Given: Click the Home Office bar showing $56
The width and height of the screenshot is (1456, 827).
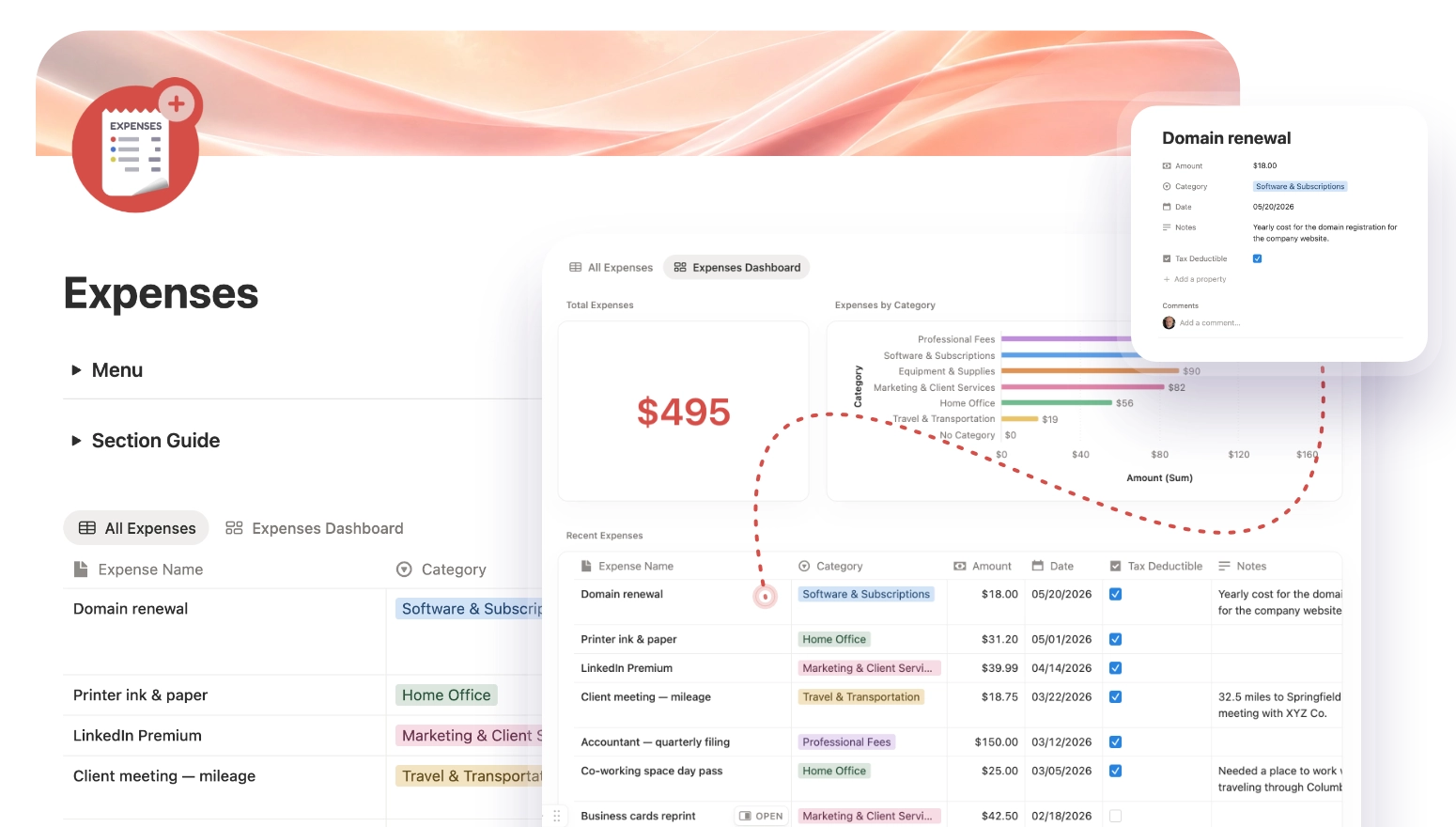Looking at the screenshot, I should [x=1057, y=403].
